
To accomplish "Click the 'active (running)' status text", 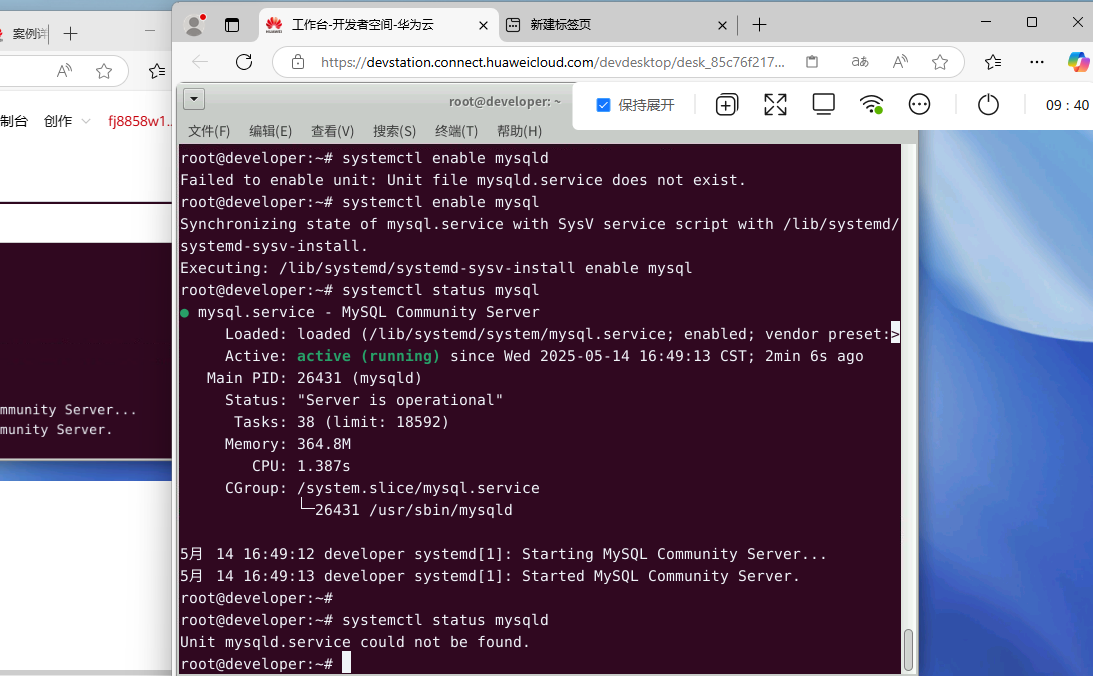I will 368,356.
